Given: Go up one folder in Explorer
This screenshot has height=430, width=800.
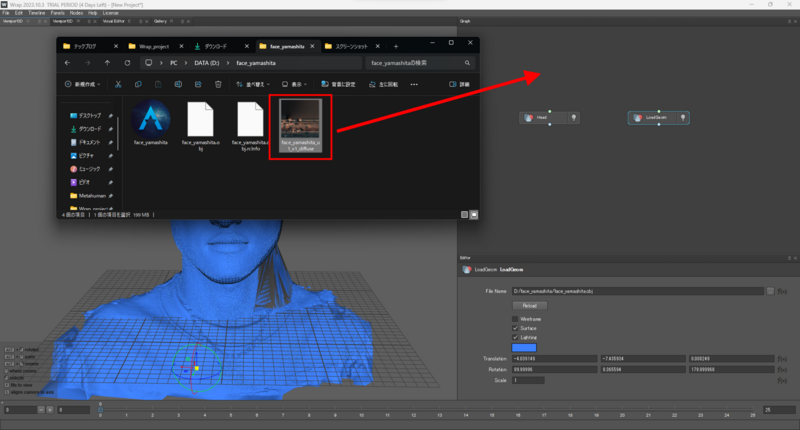Looking at the screenshot, I should [x=107, y=63].
